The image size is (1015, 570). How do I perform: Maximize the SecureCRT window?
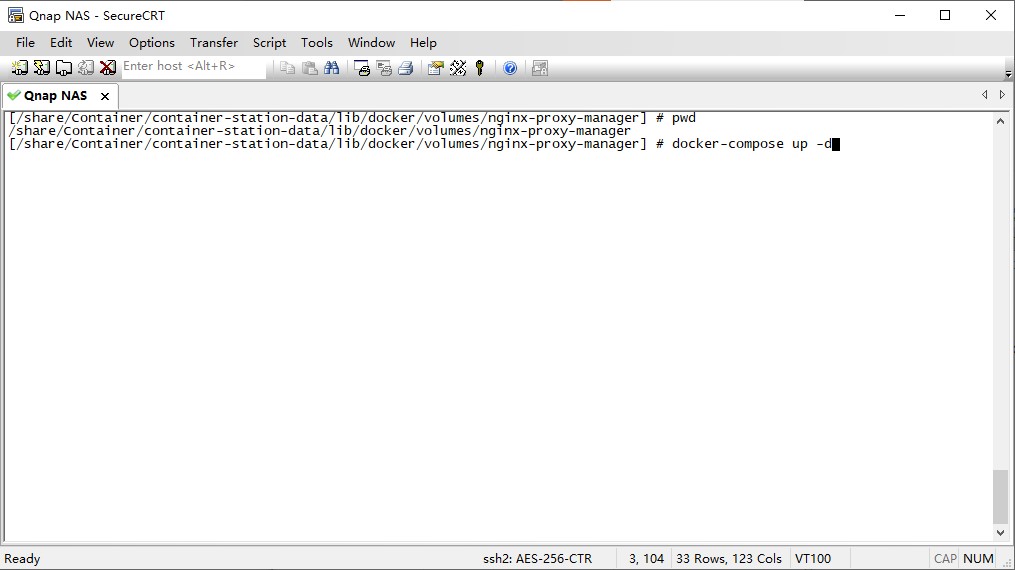945,15
